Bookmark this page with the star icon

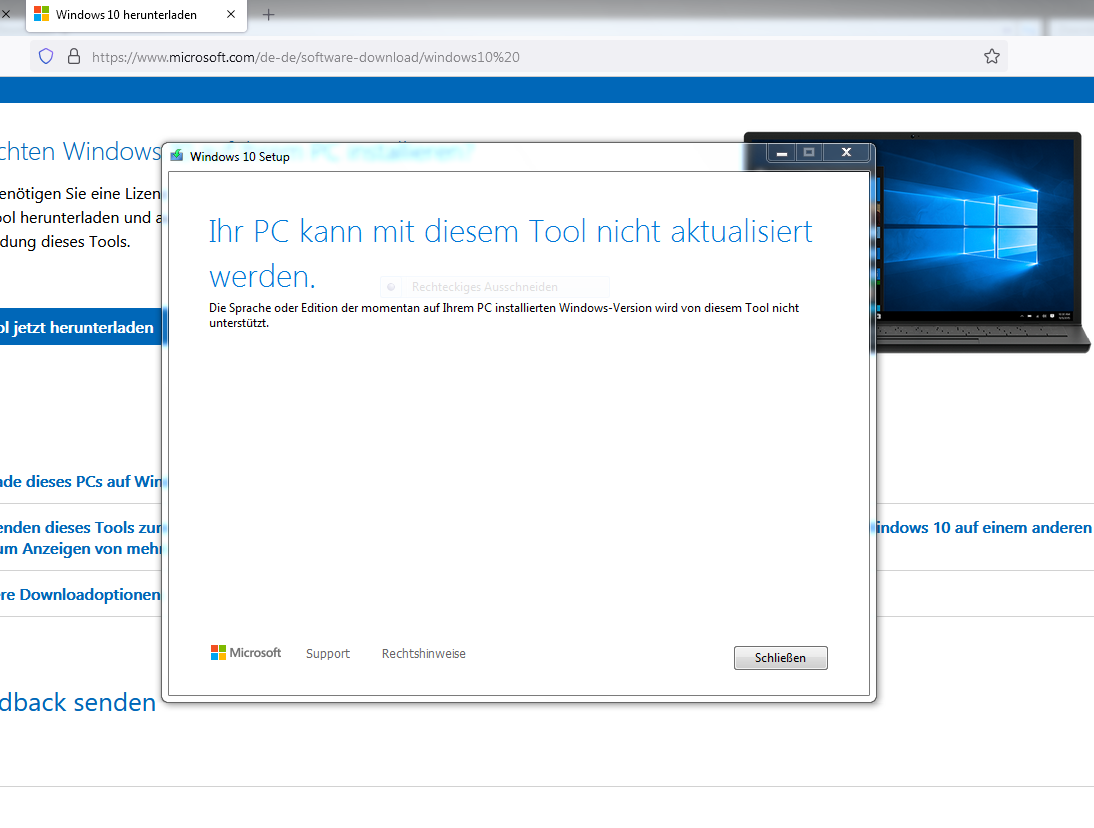(991, 57)
